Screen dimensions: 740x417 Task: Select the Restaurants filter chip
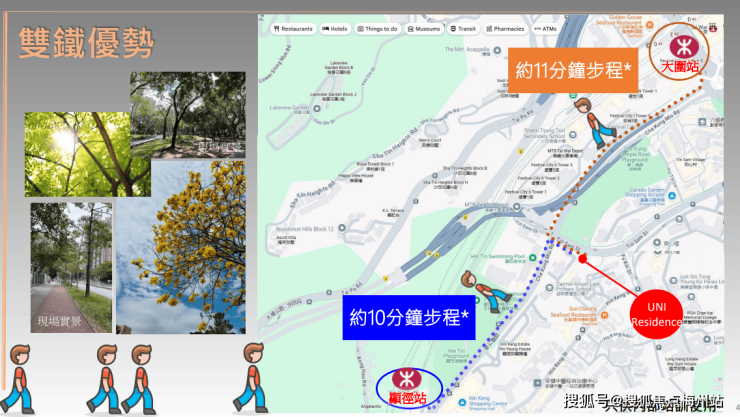(293, 29)
